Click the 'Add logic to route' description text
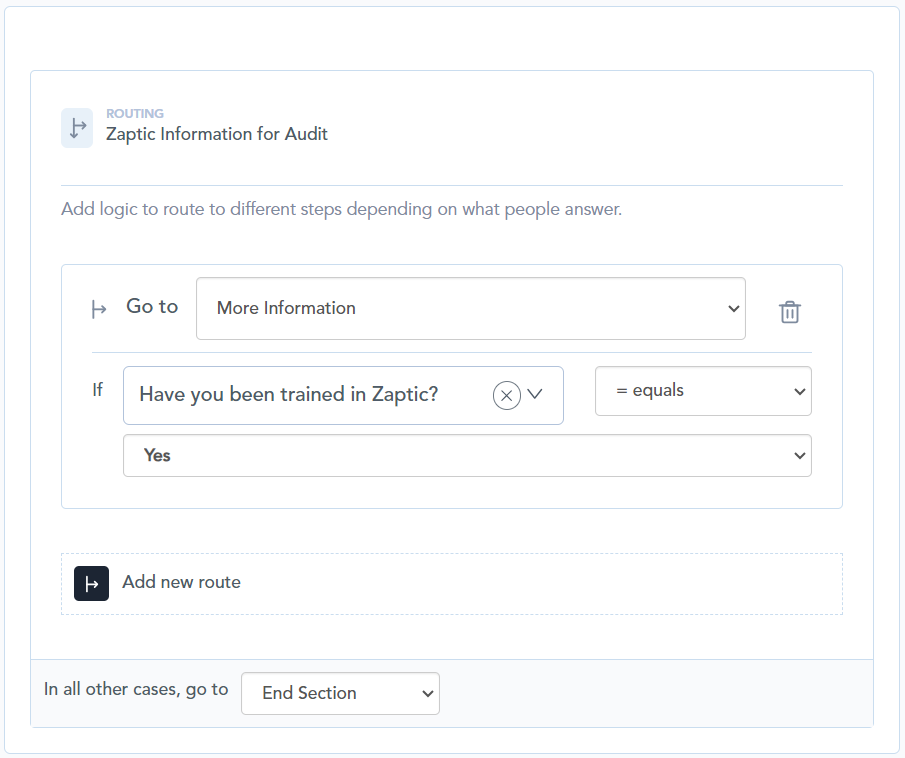 [341, 210]
